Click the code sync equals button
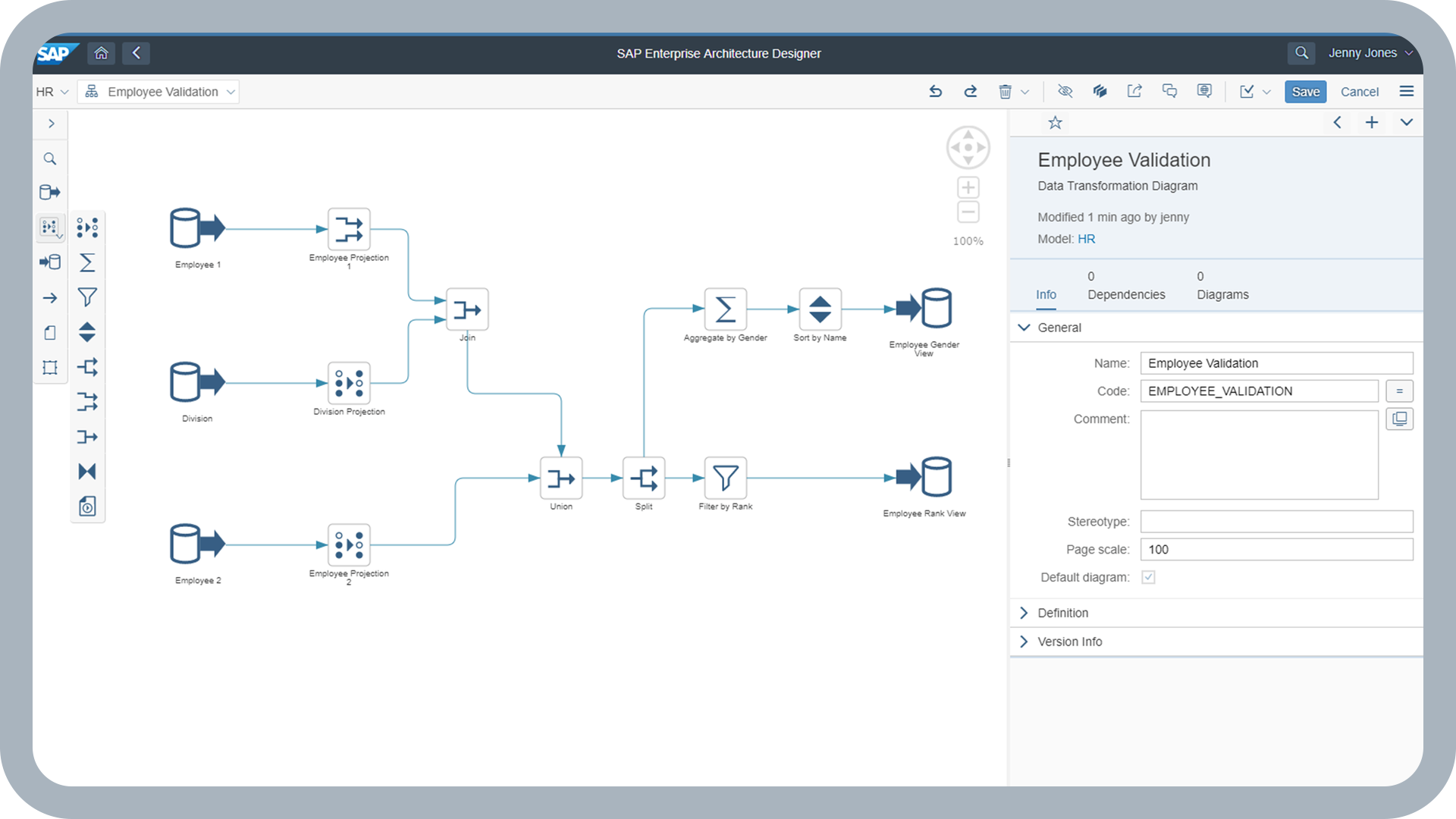Viewport: 1456px width, 819px height. (1399, 391)
